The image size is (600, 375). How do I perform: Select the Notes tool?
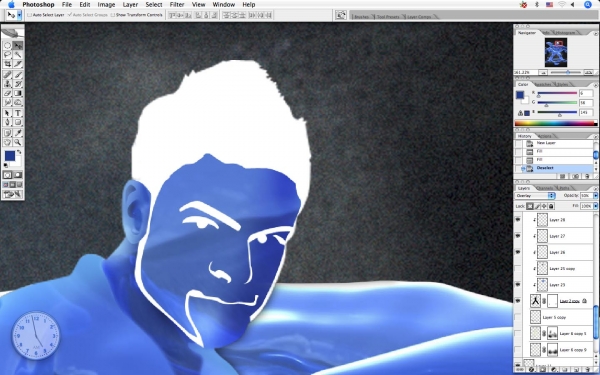7,133
